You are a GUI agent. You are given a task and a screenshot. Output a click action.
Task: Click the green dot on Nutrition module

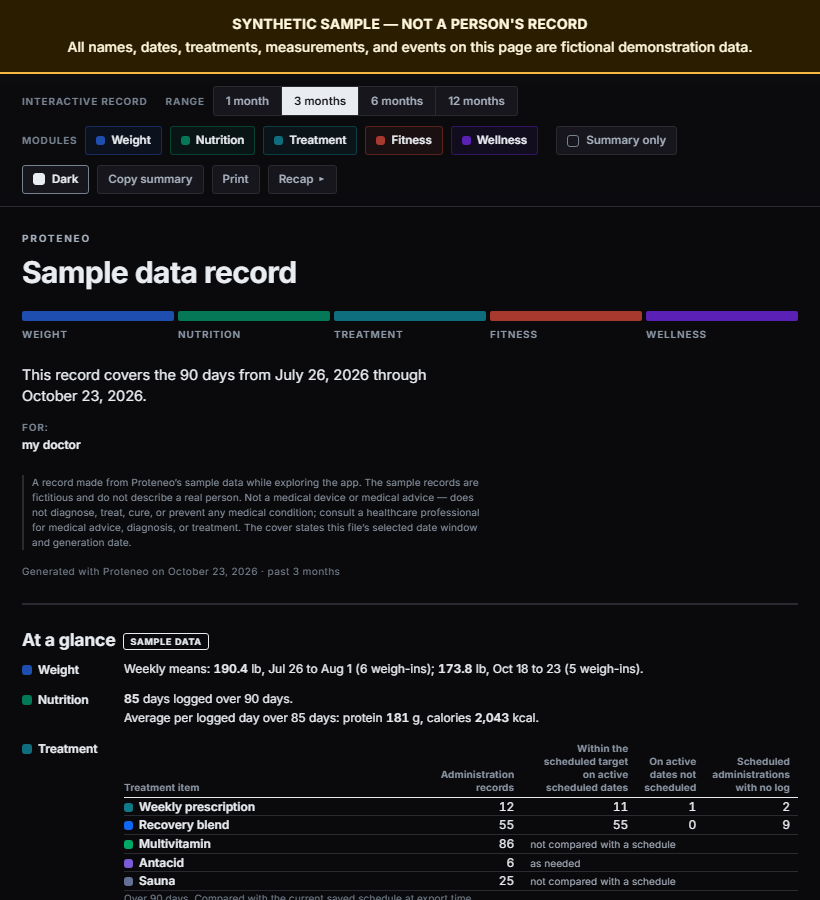(x=185, y=141)
